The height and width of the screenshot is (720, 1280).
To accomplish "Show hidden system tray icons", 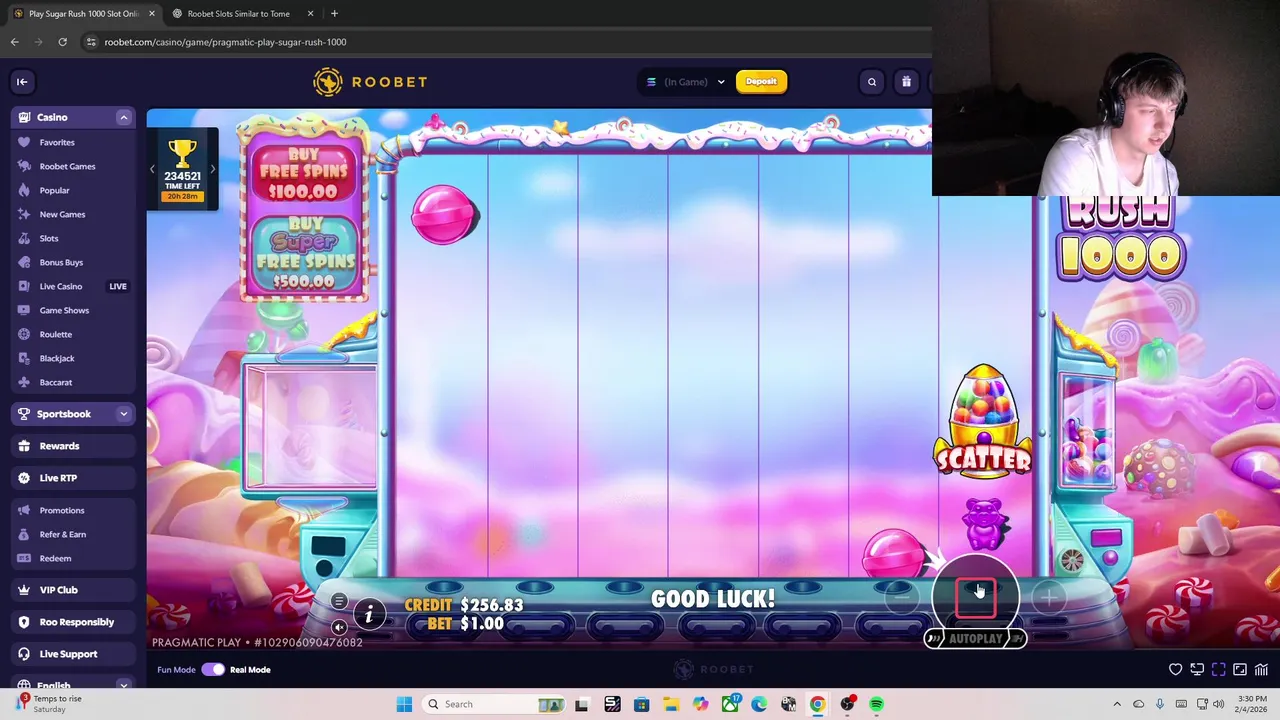I will (1117, 704).
